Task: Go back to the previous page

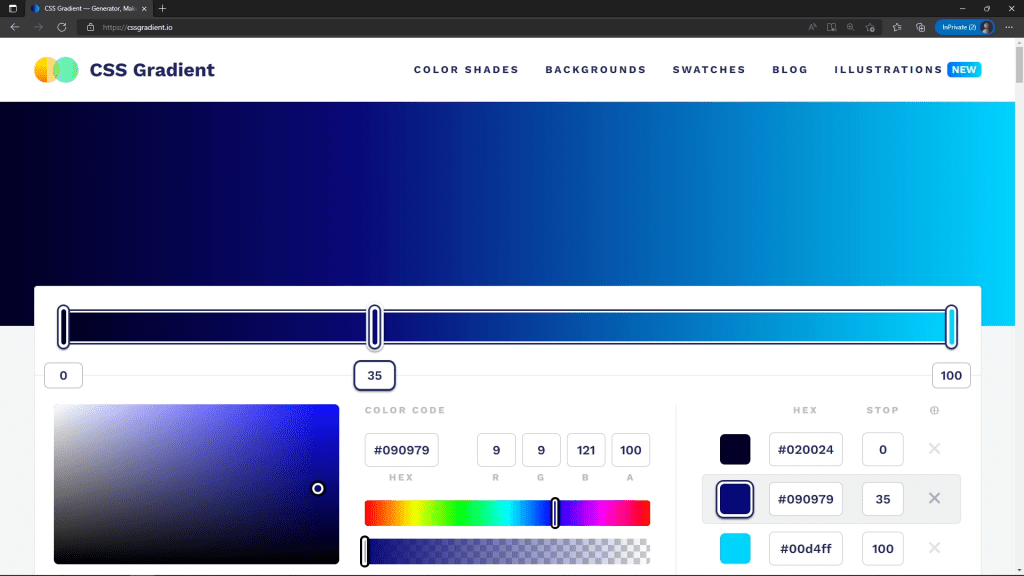Action: (14, 27)
